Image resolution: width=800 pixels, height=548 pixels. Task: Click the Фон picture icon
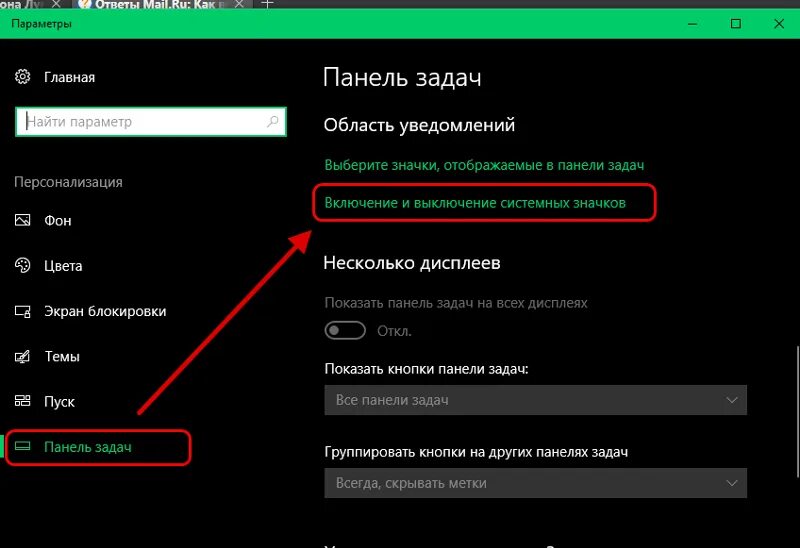coord(22,220)
